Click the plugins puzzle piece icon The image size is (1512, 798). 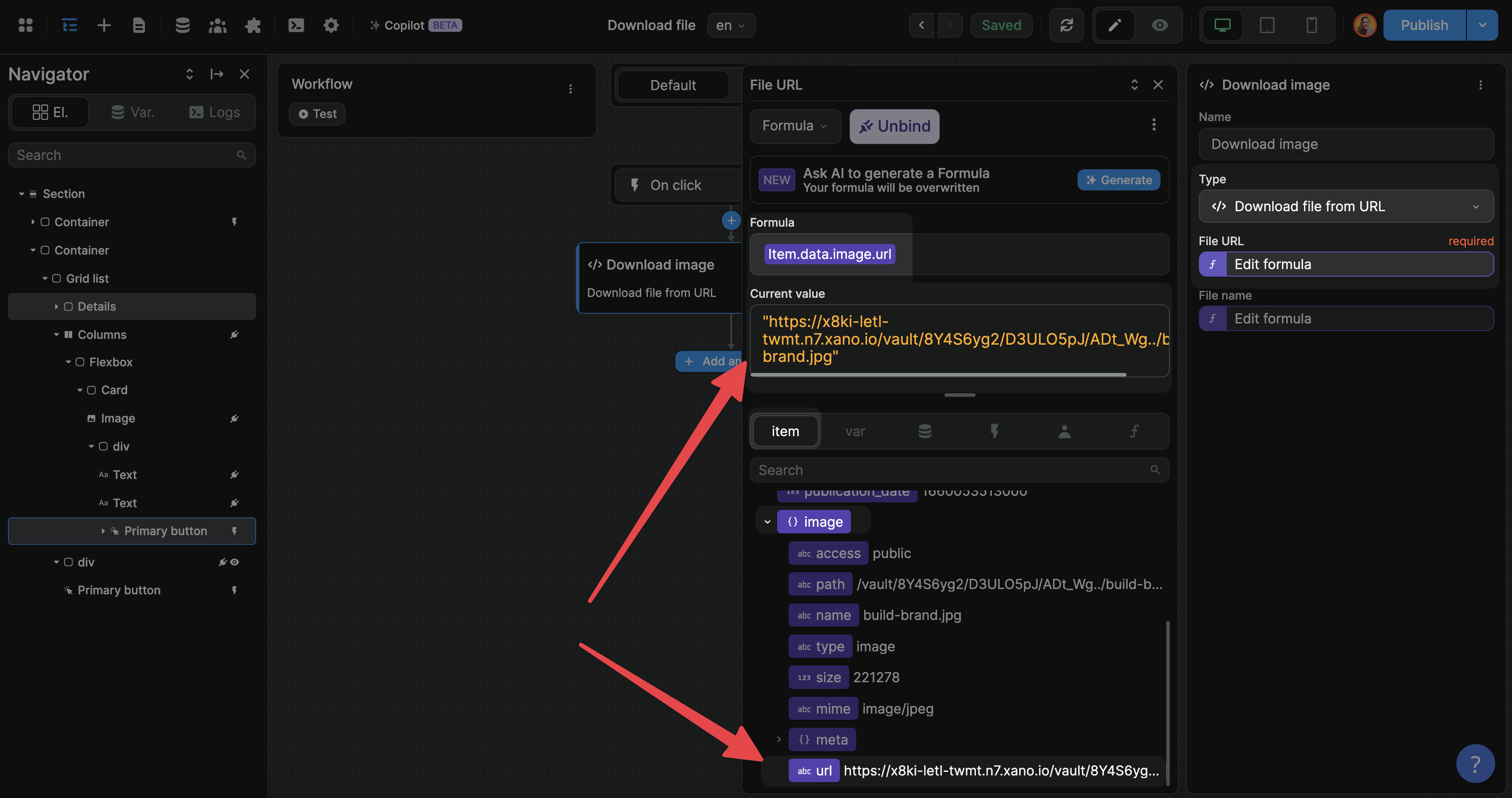[253, 25]
